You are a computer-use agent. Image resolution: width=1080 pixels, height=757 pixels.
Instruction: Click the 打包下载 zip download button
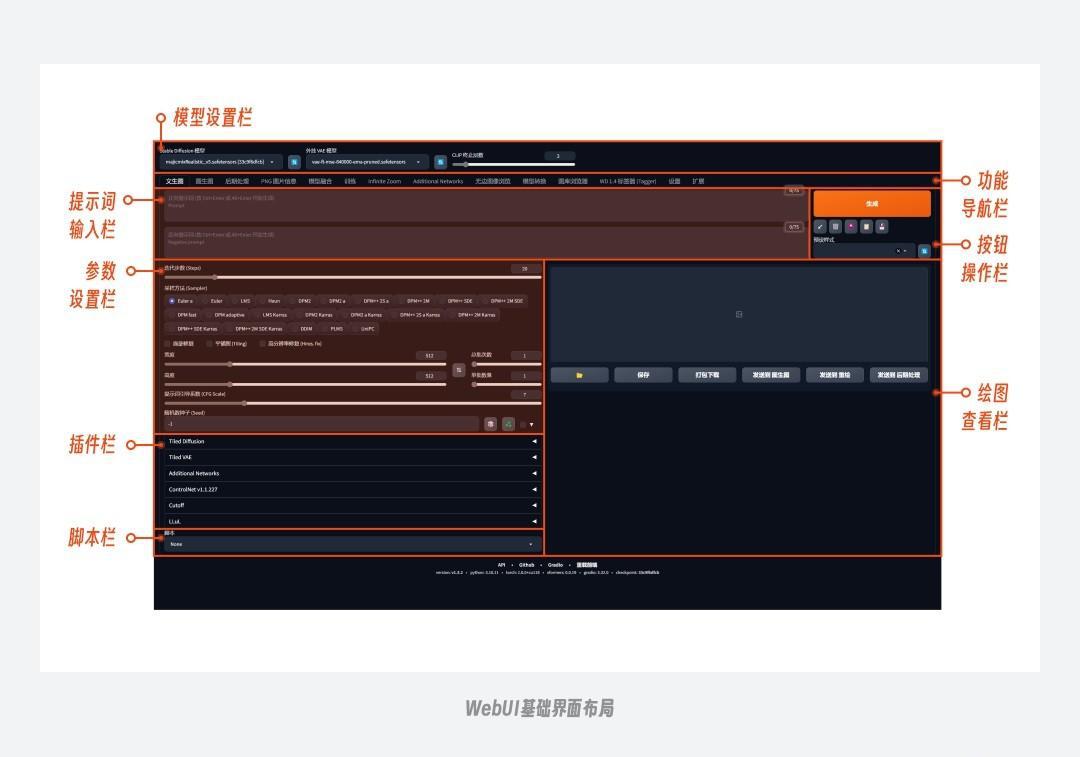[707, 375]
